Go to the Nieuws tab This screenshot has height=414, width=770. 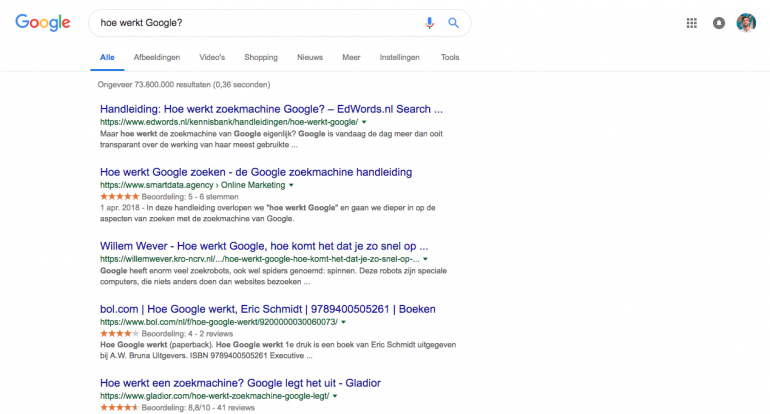(x=310, y=57)
